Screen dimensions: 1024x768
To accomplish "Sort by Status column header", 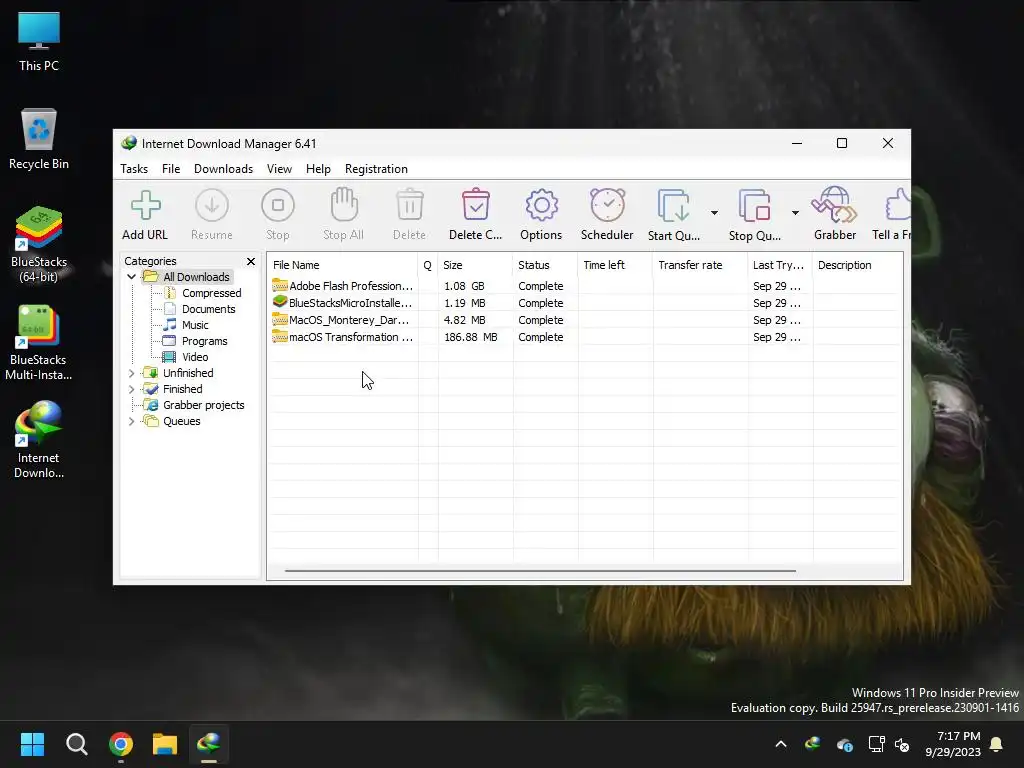I will [x=545, y=265].
